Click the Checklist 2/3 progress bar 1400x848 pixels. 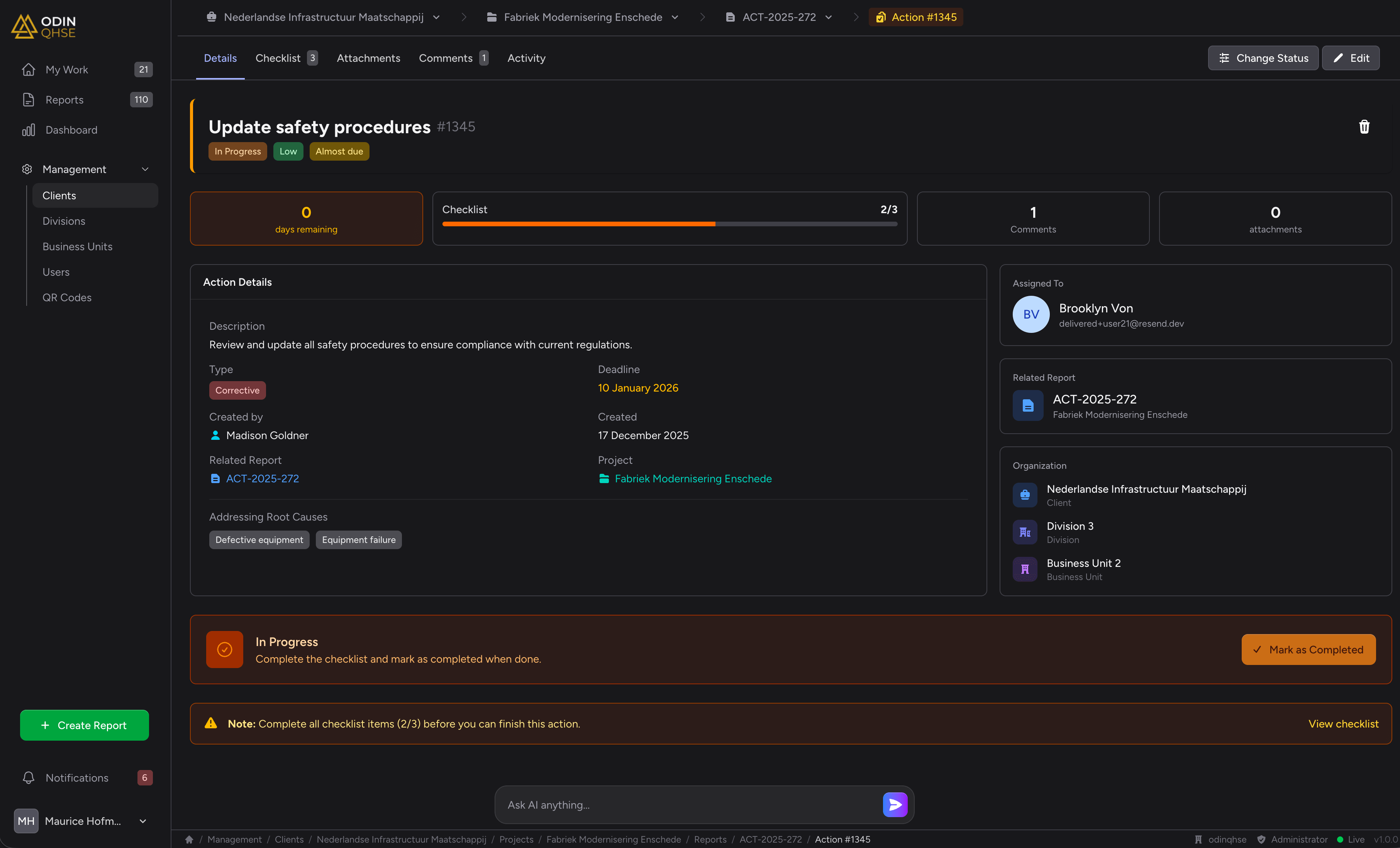(669, 224)
